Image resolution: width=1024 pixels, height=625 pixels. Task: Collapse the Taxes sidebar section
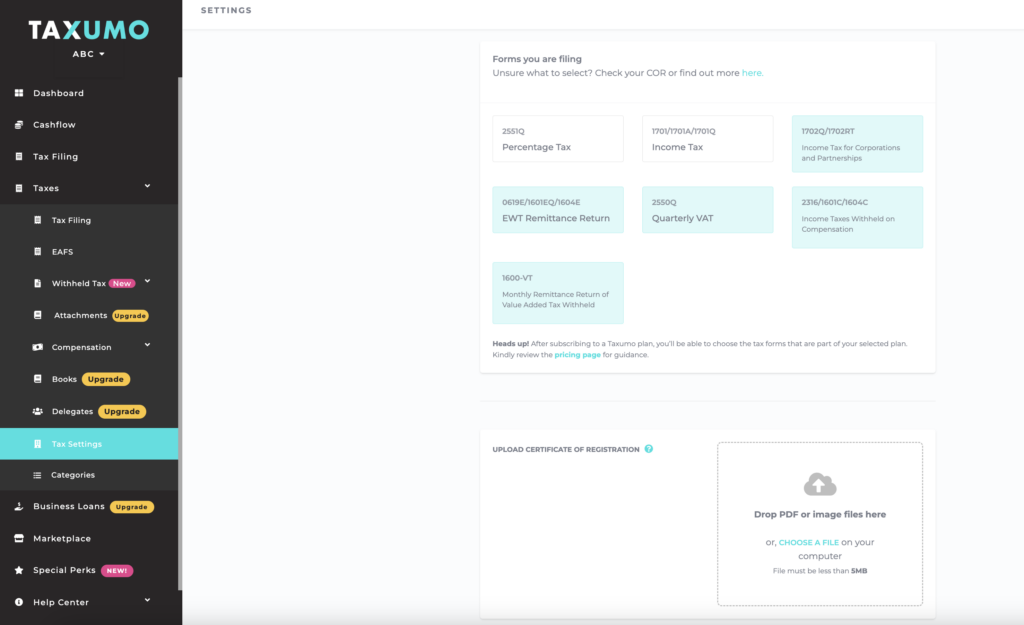click(147, 187)
